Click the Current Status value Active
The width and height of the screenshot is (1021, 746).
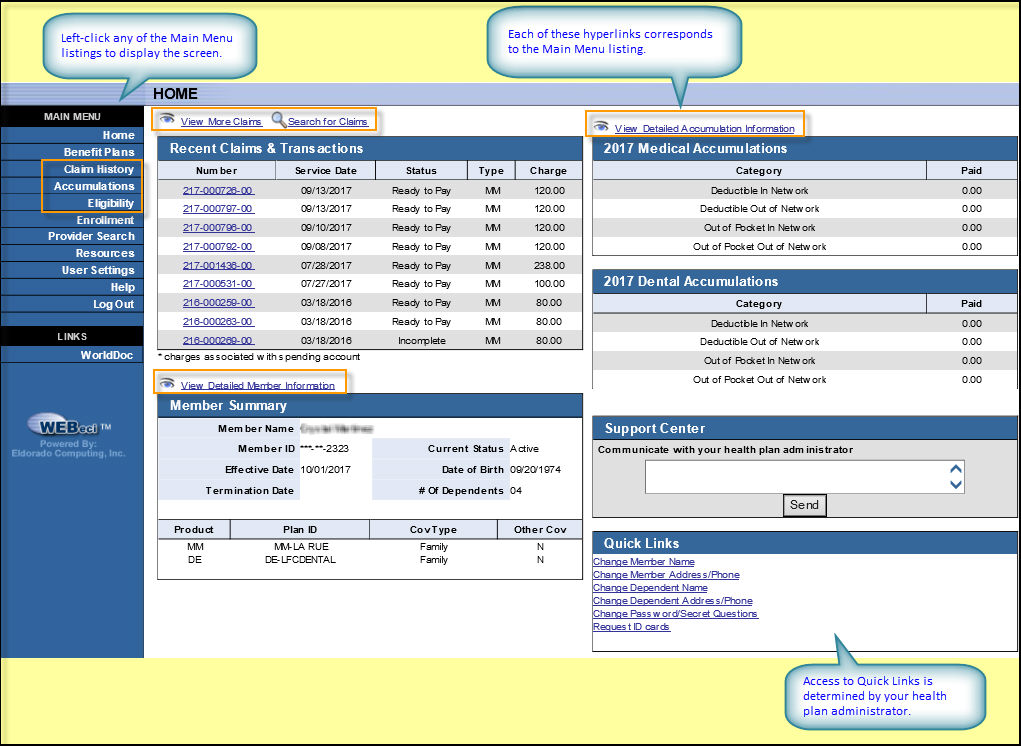[x=524, y=449]
